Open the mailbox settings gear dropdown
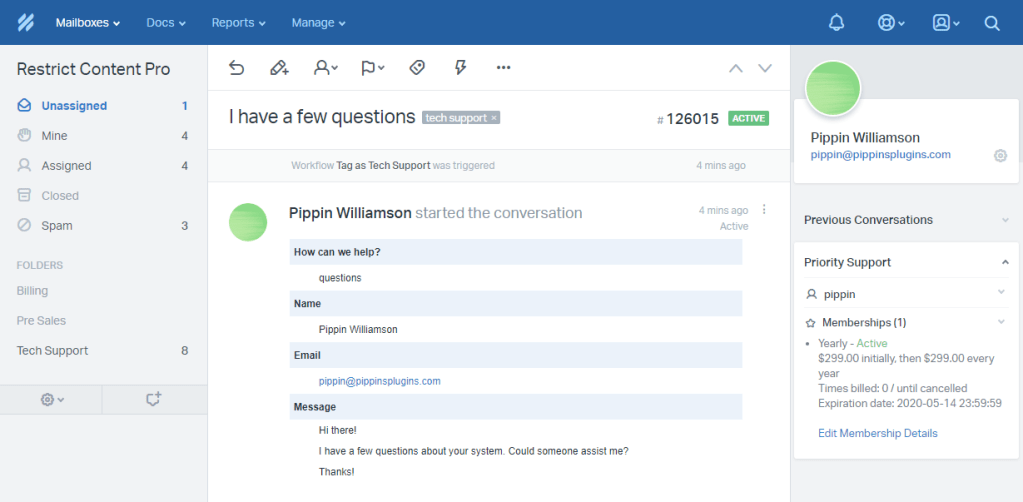Image resolution: width=1023 pixels, height=502 pixels. click(x=52, y=400)
